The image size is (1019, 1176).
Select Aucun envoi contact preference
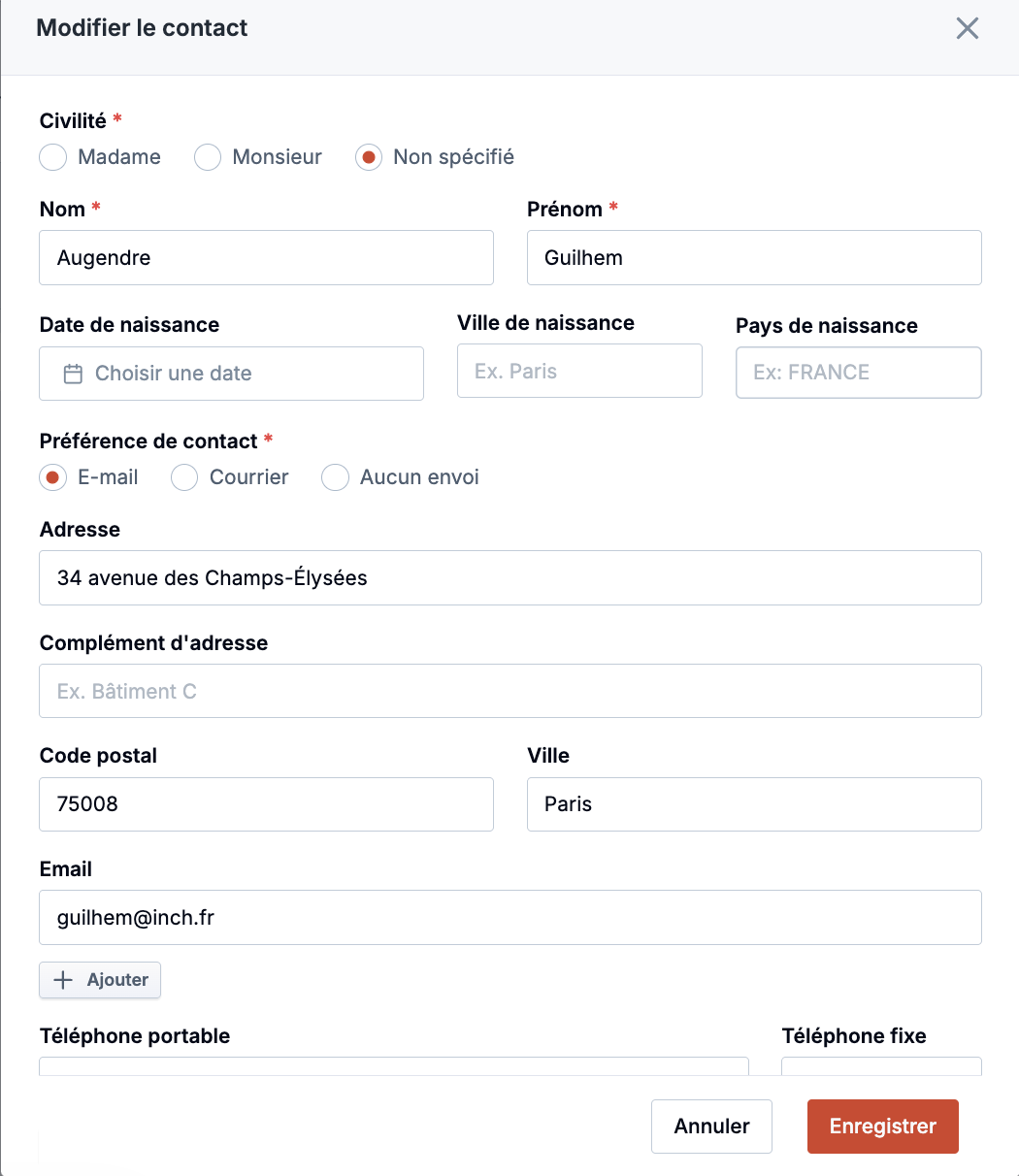tap(335, 477)
